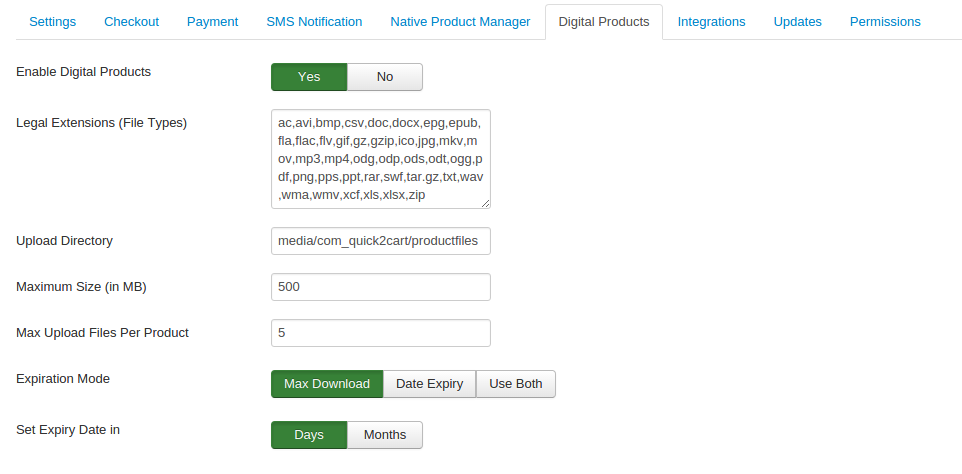Click the Digital Products tab

pyautogui.click(x=603, y=22)
